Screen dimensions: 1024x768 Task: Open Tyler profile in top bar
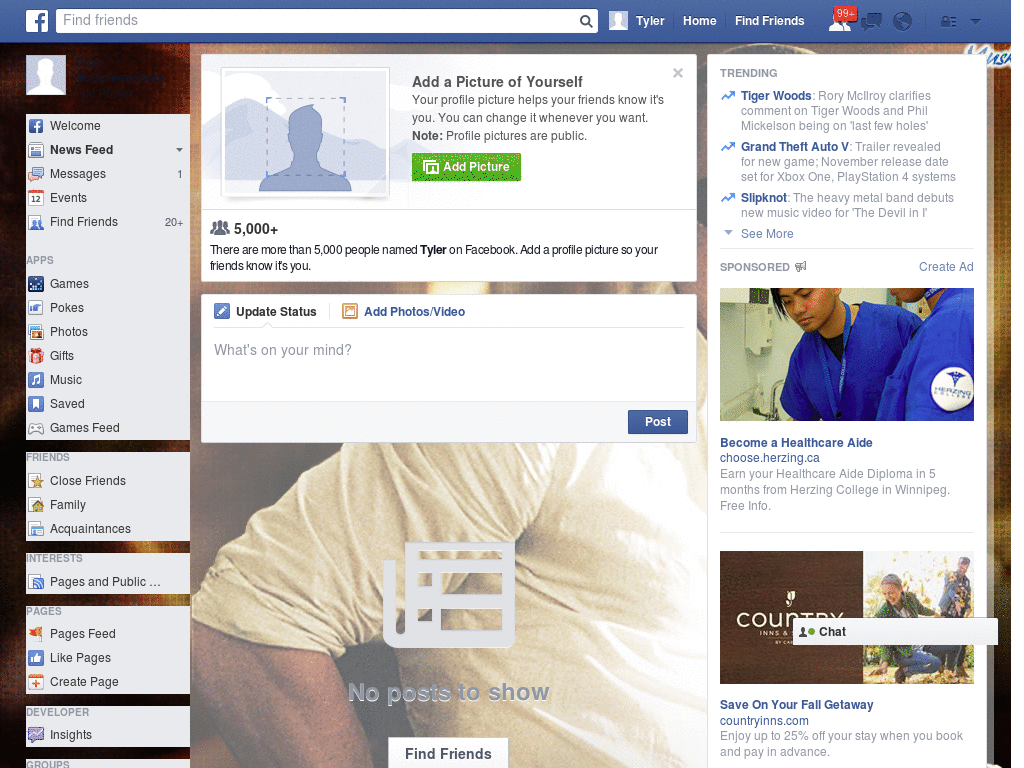[x=637, y=21]
